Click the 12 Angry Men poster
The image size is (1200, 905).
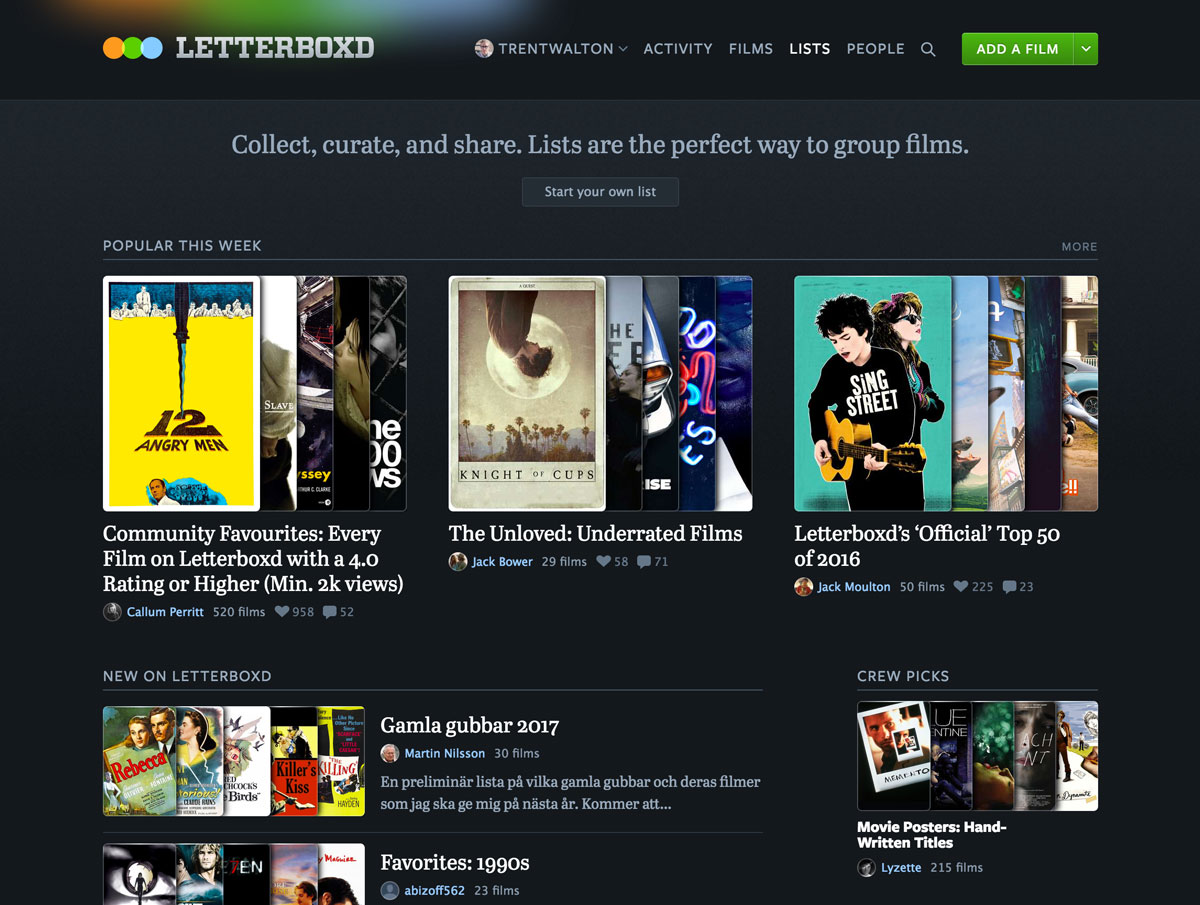click(181, 394)
